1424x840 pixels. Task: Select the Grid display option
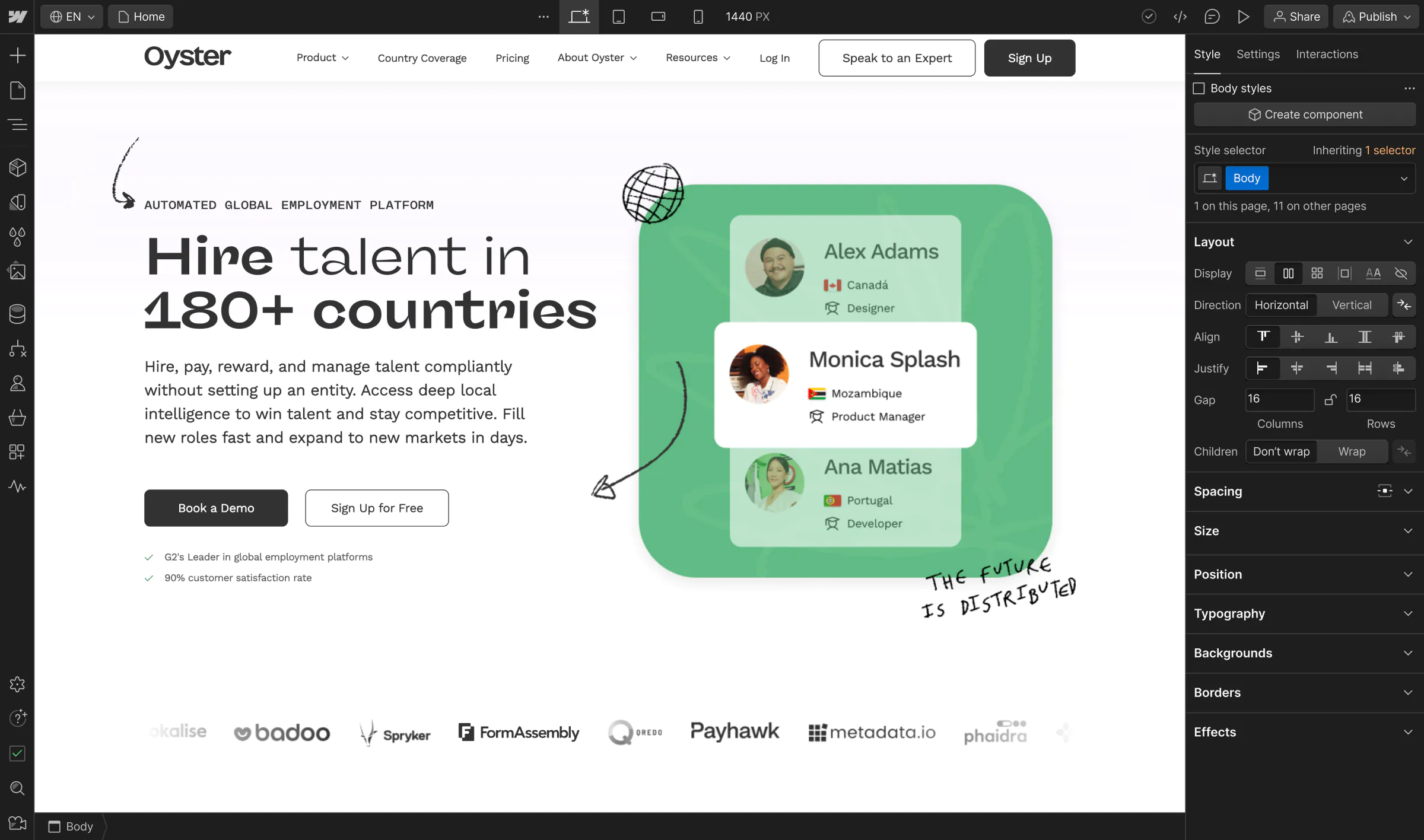coord(1317,273)
